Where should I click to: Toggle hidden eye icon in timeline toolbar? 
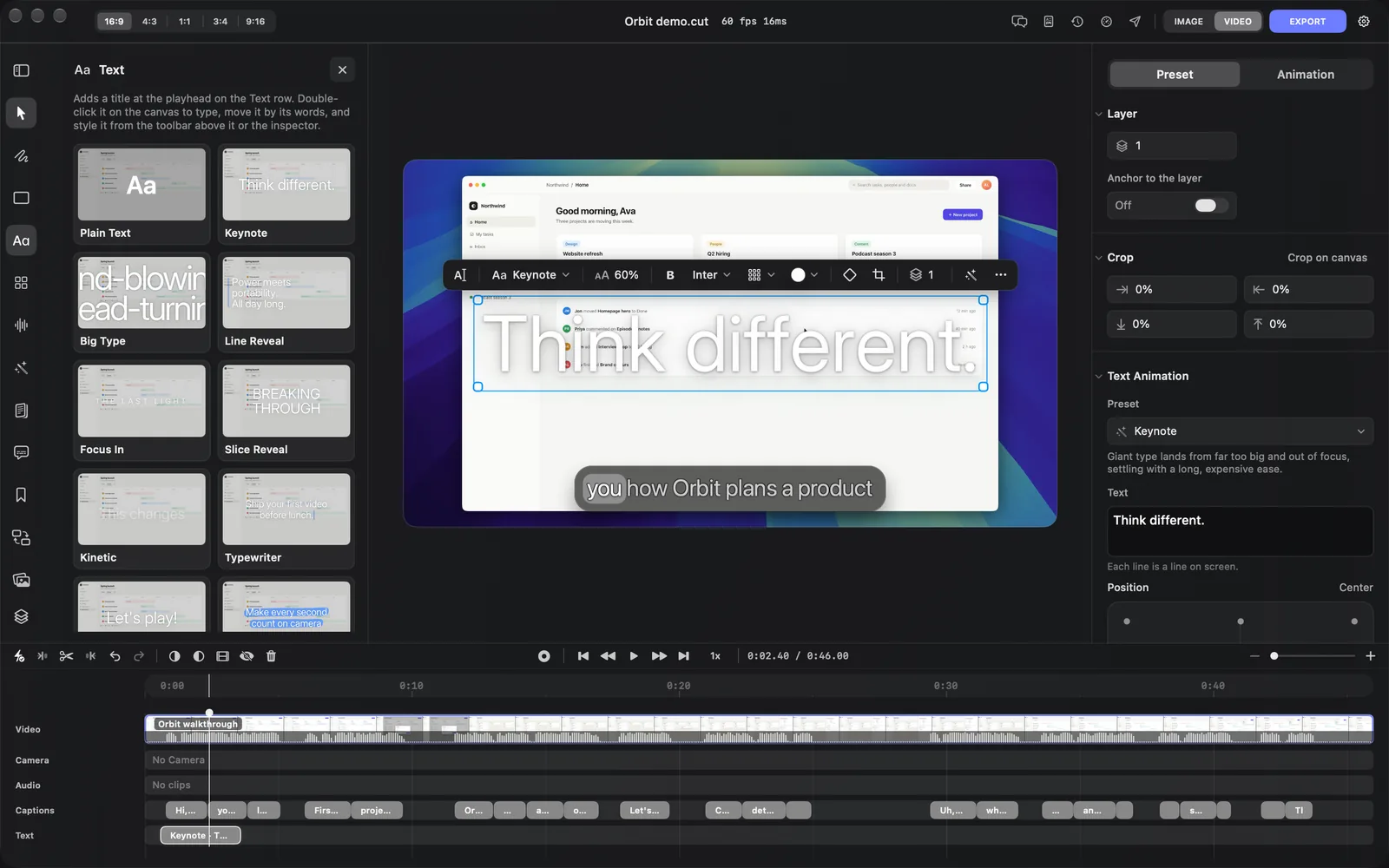(x=247, y=656)
